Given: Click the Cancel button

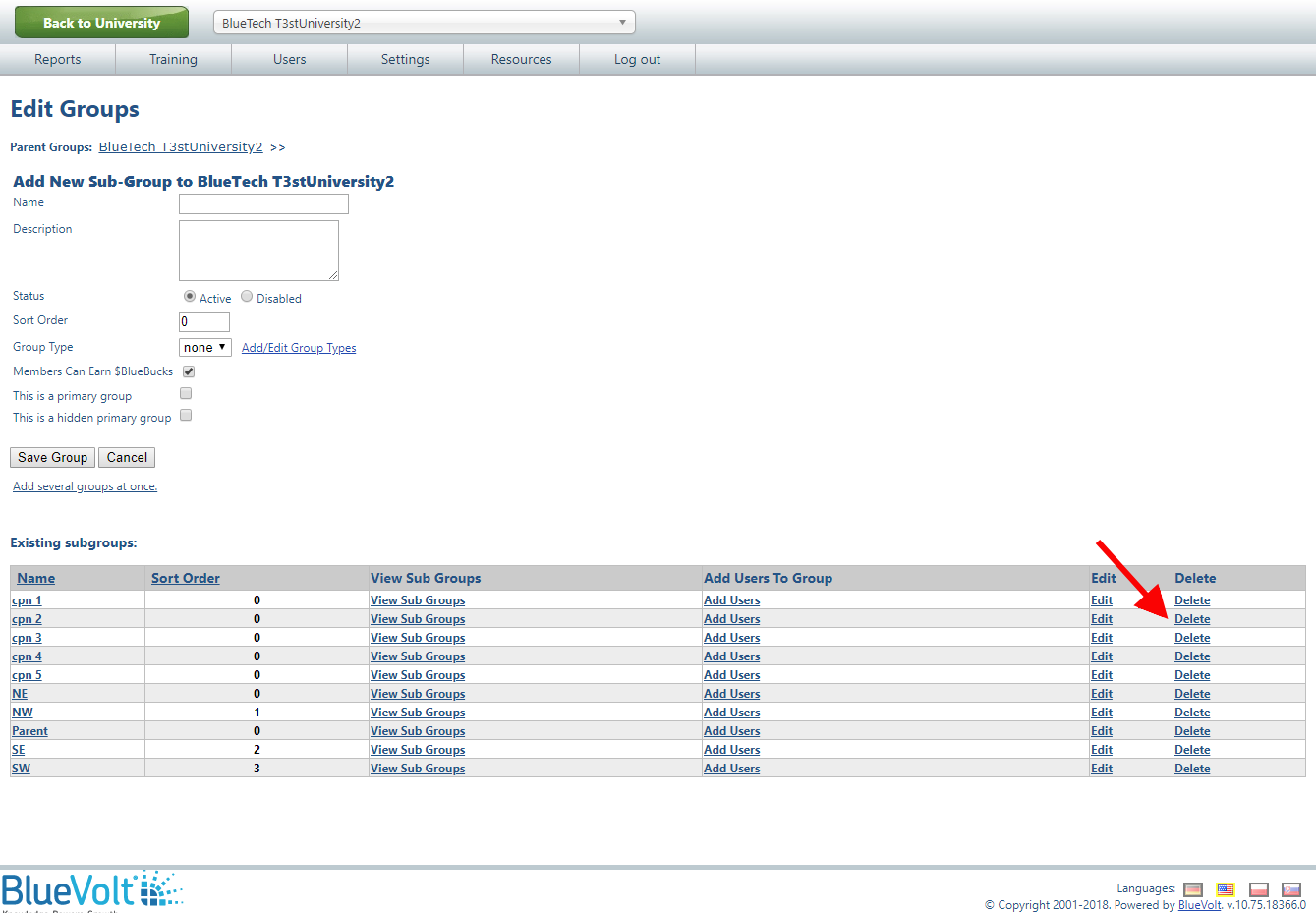Looking at the screenshot, I should click(127, 457).
